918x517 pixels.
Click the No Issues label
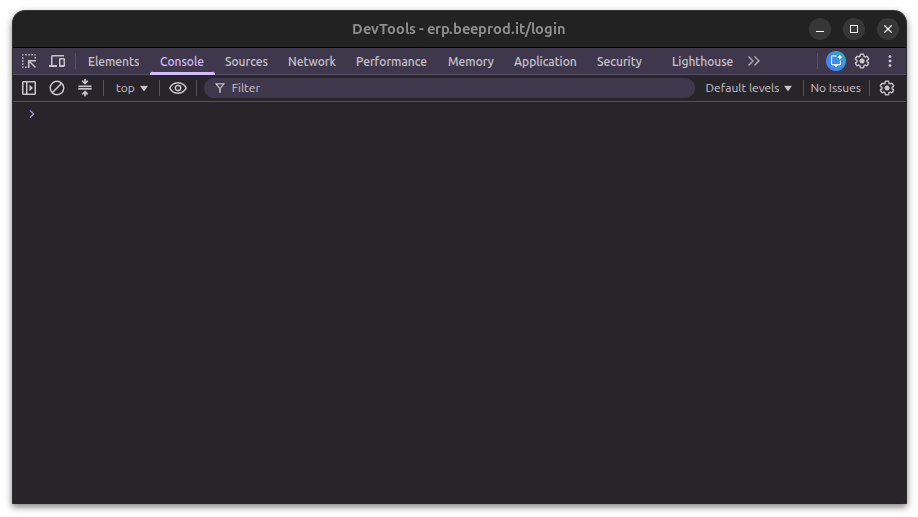click(835, 88)
